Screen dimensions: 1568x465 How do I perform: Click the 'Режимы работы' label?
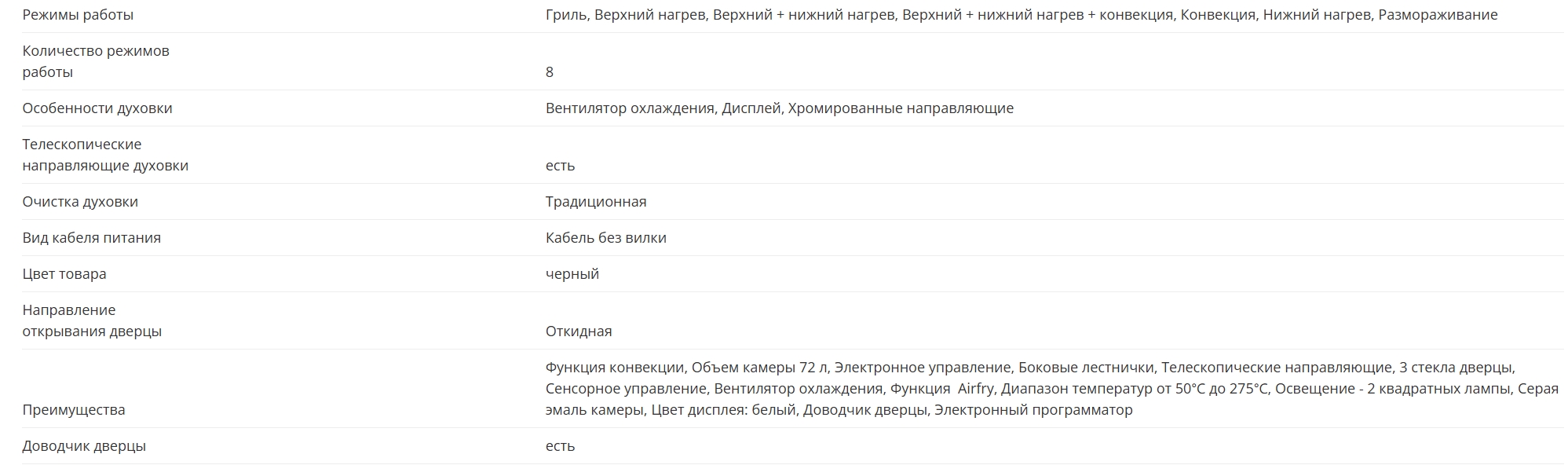[x=78, y=15]
